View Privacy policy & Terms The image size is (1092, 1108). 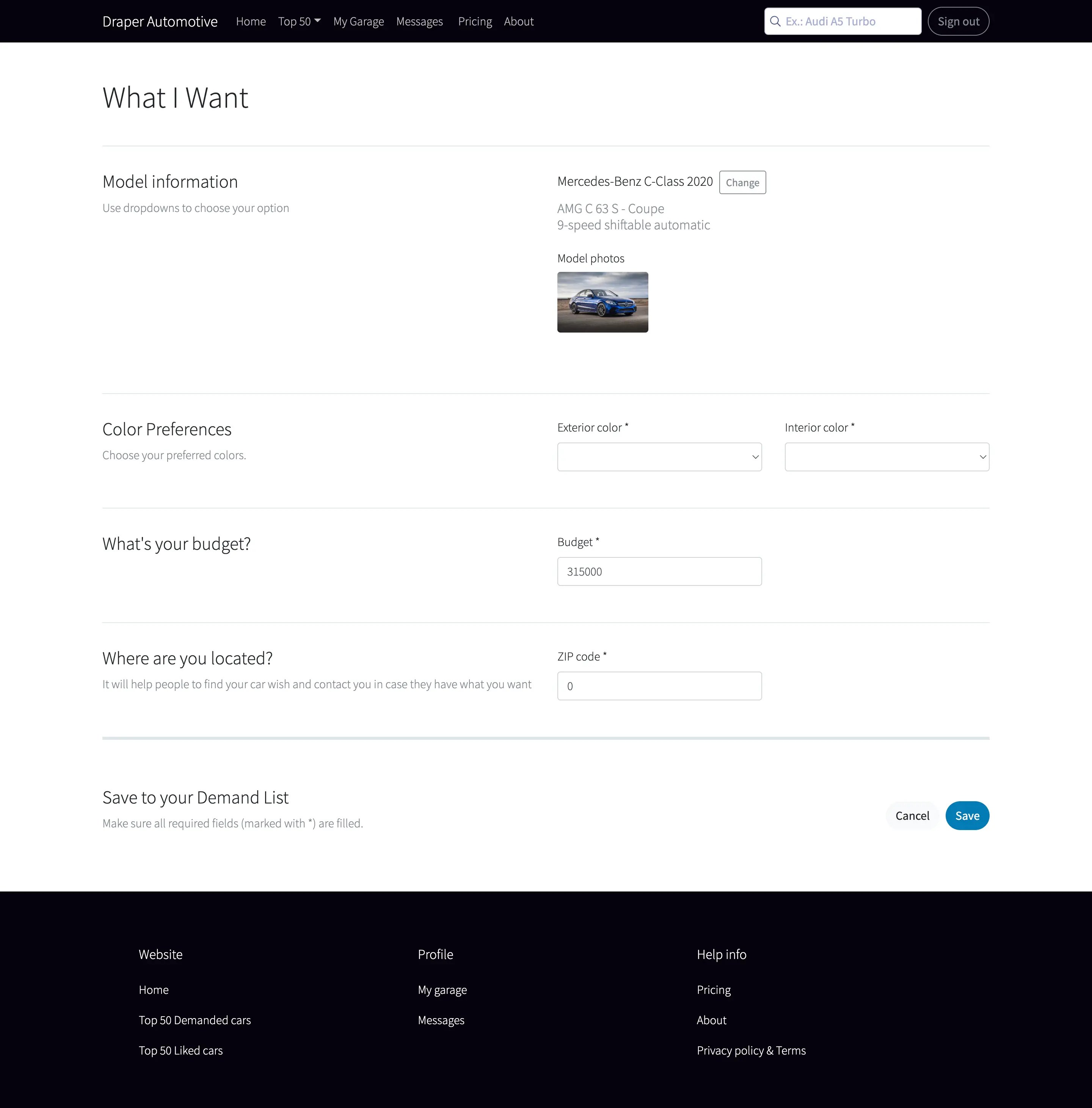(752, 1051)
